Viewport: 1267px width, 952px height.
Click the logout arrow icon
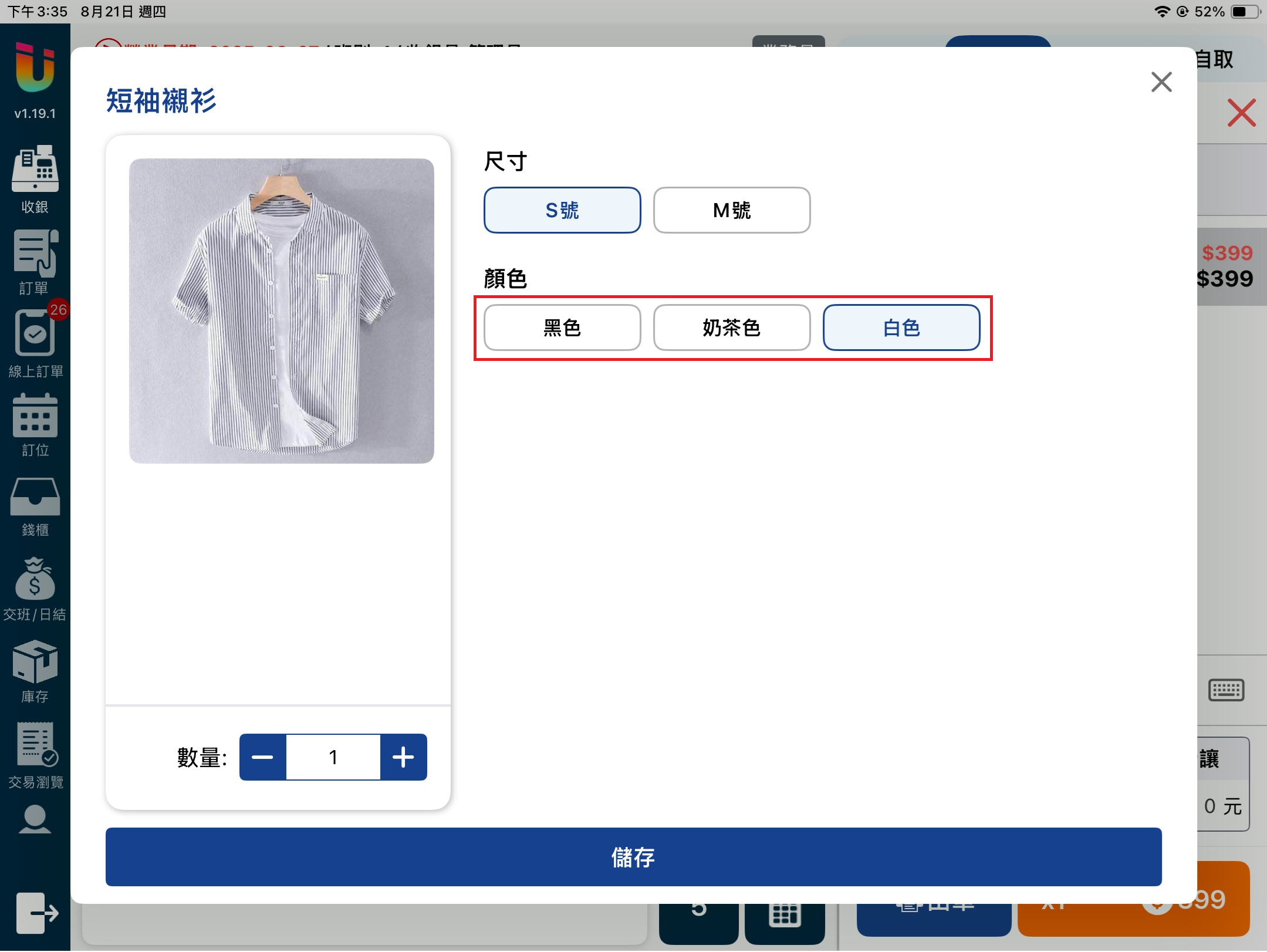[36, 913]
